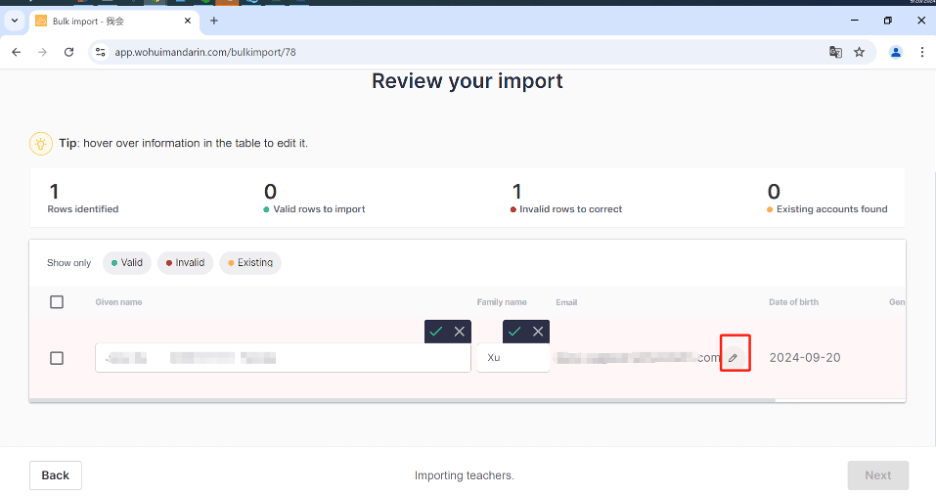
Task: Toggle the Invalid filter chip
Action: click(x=185, y=263)
